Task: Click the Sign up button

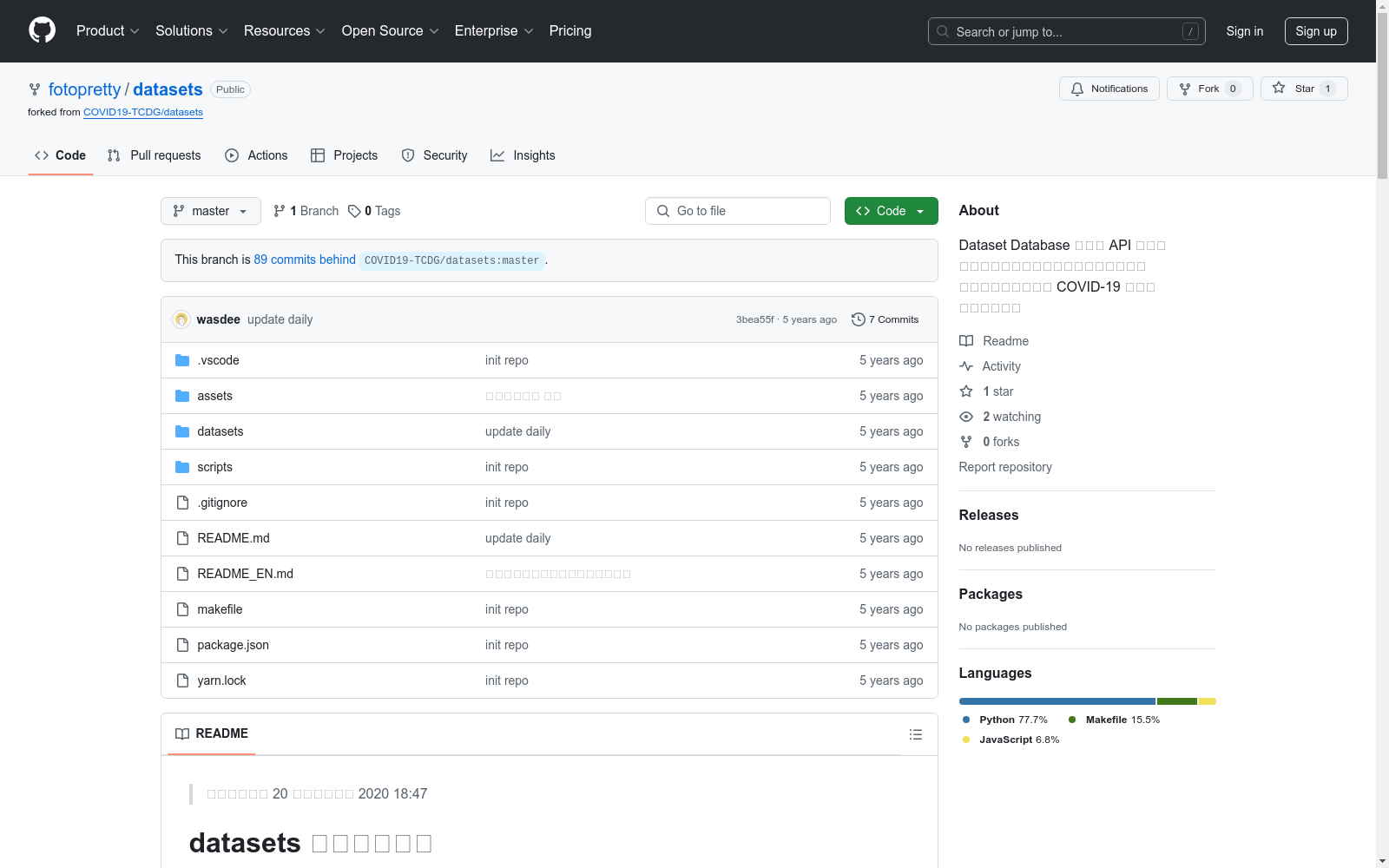Action: click(1316, 31)
